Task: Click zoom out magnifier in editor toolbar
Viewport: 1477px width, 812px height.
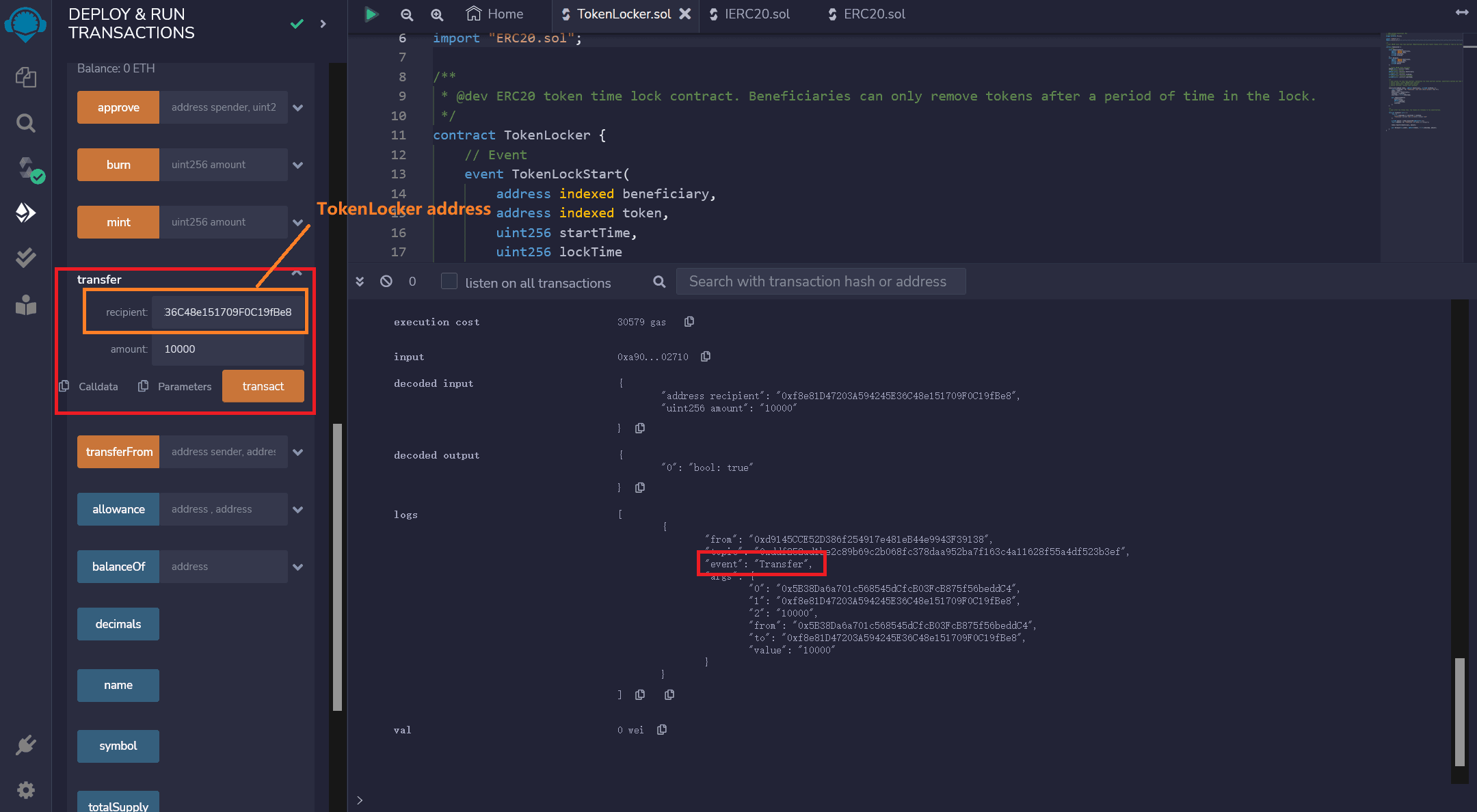Action: [407, 14]
